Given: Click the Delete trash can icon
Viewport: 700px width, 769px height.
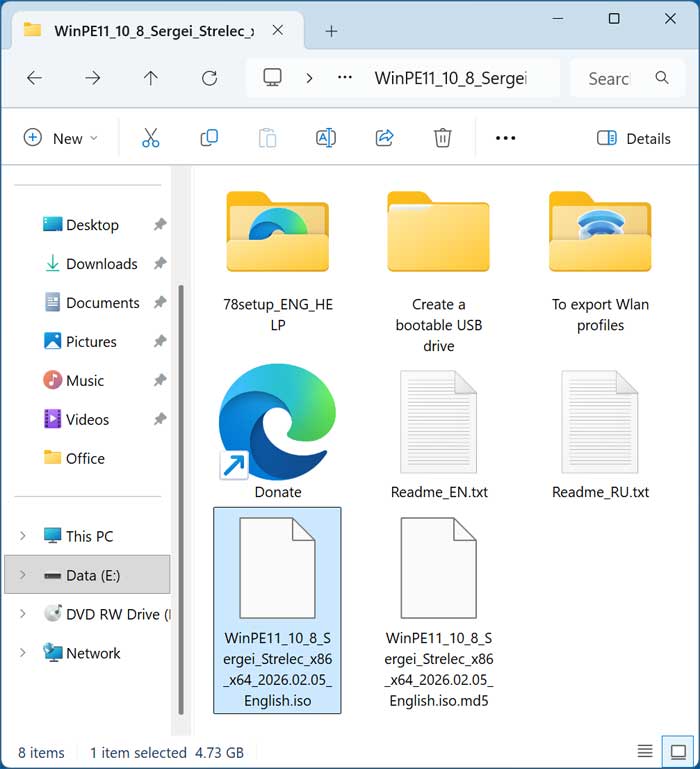Looking at the screenshot, I should tap(442, 138).
